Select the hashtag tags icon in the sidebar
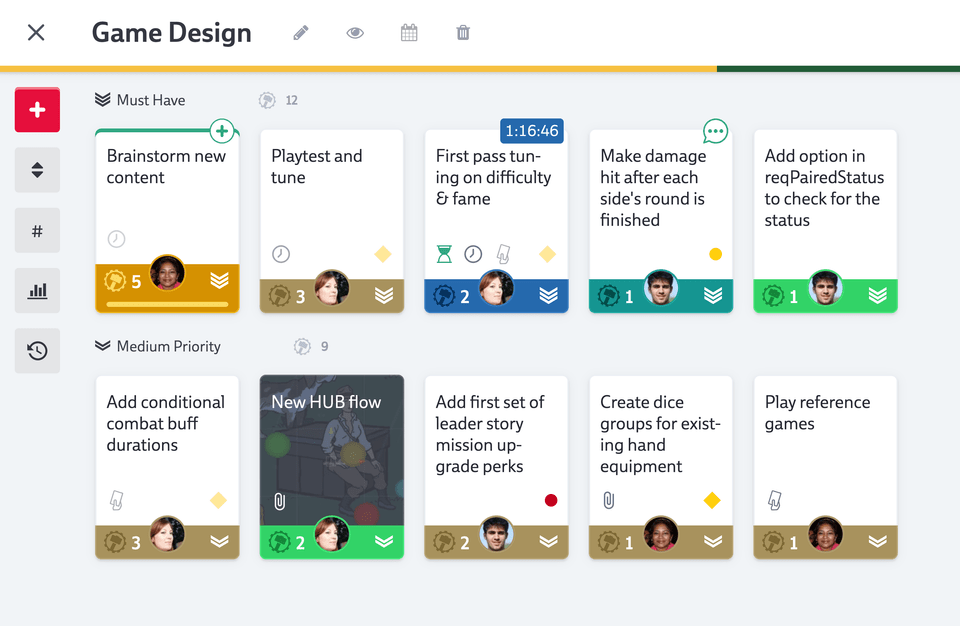The image size is (960, 626). [x=37, y=230]
